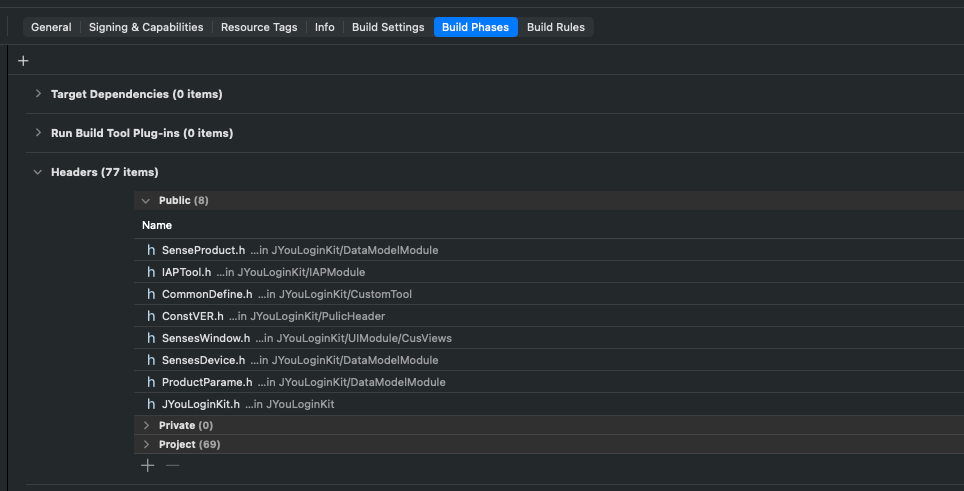Screen dimensions: 964x491
Task: Click the path JYouLoginKit/UIModule/CusViews
Action: [x=364, y=338]
